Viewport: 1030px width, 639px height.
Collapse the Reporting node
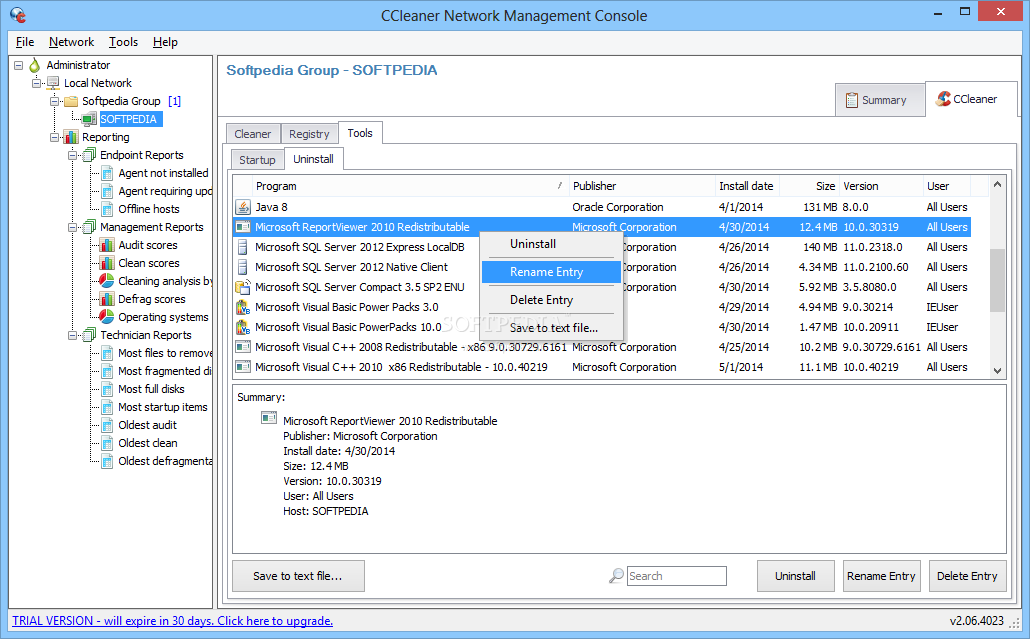click(55, 137)
